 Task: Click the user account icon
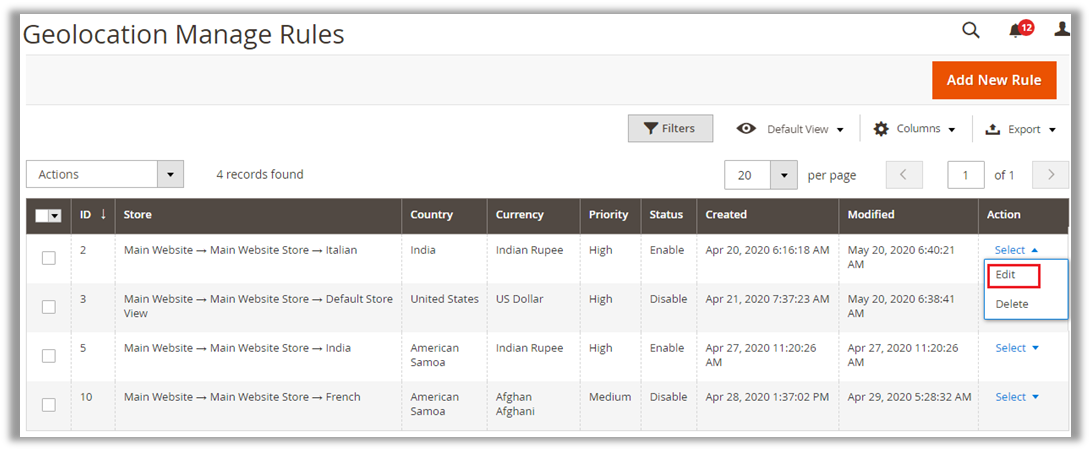(x=1062, y=30)
